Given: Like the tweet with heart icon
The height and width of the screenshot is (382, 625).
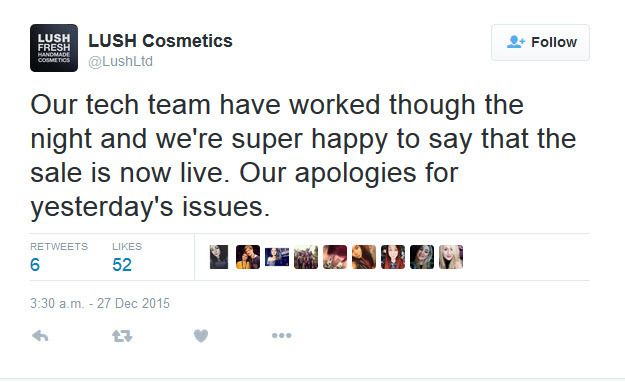Looking at the screenshot, I should (201, 336).
